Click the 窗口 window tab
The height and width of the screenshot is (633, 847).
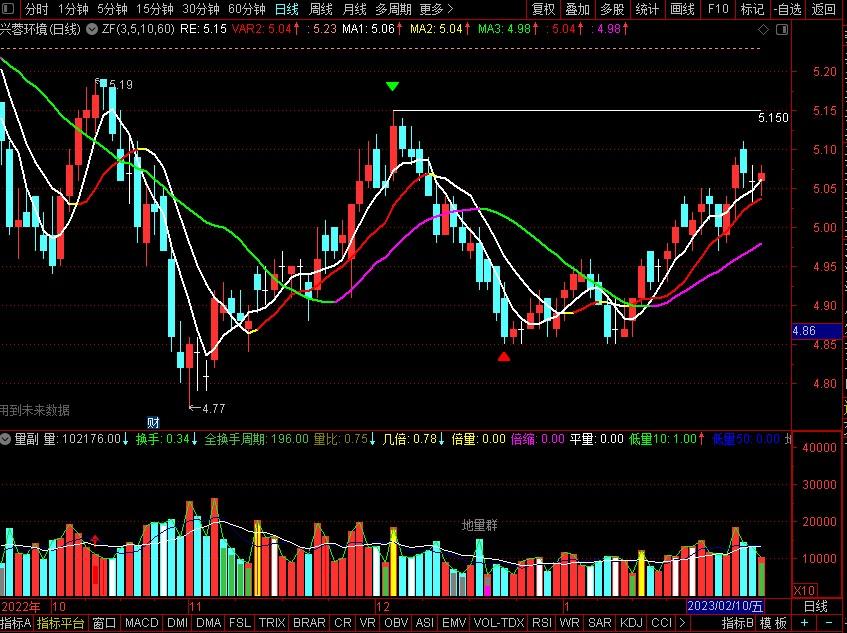point(104,623)
